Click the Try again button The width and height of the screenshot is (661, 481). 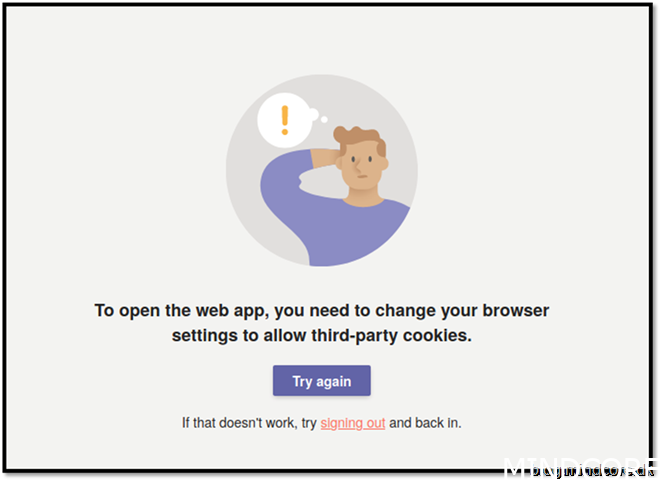[x=322, y=381]
